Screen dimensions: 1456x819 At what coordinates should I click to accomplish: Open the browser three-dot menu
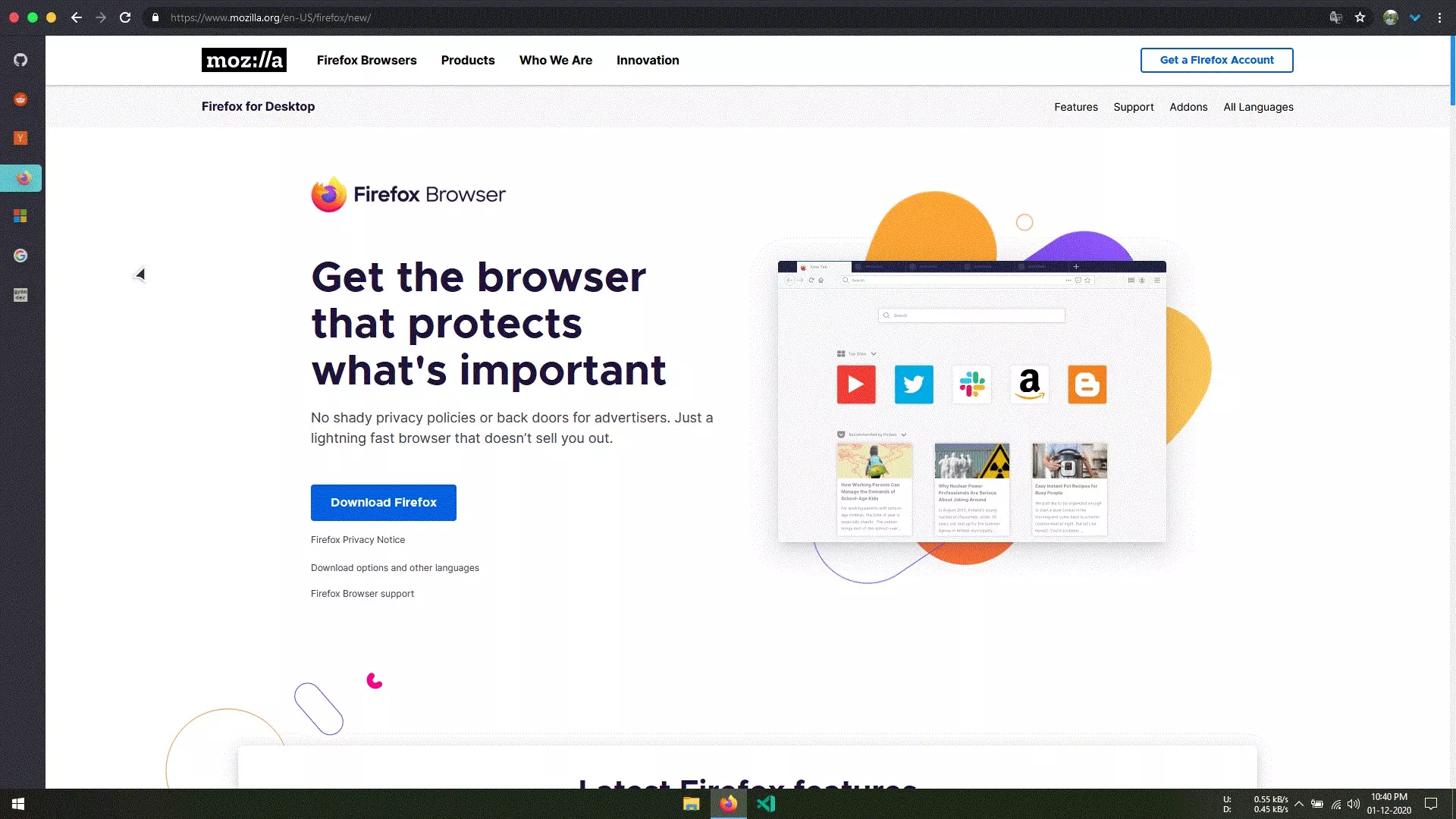(x=1440, y=17)
